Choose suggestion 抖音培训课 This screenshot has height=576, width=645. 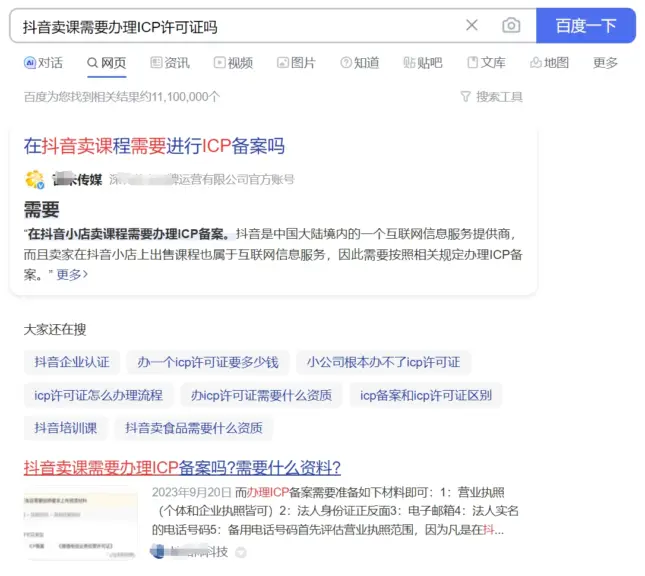pyautogui.click(x=65, y=428)
